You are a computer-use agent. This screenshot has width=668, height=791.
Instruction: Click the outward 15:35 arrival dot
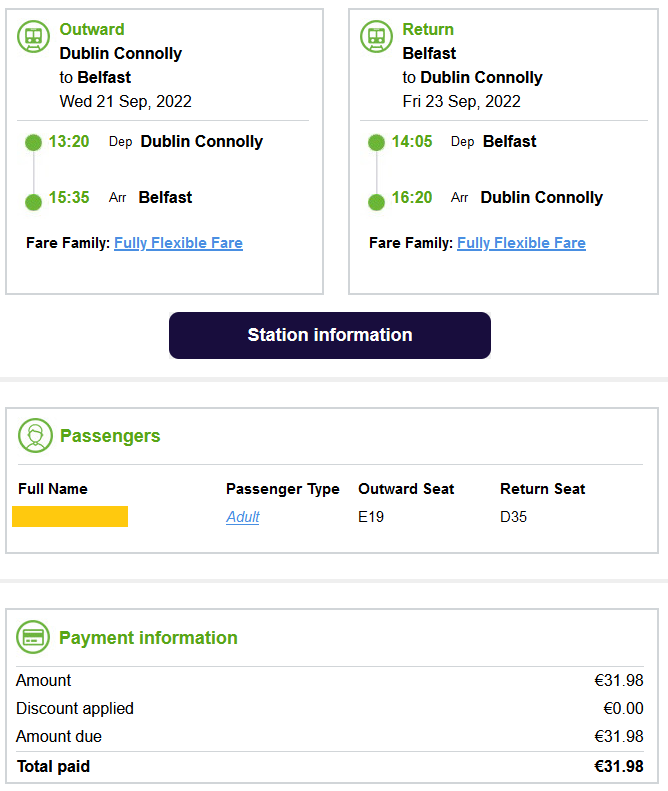point(33,202)
